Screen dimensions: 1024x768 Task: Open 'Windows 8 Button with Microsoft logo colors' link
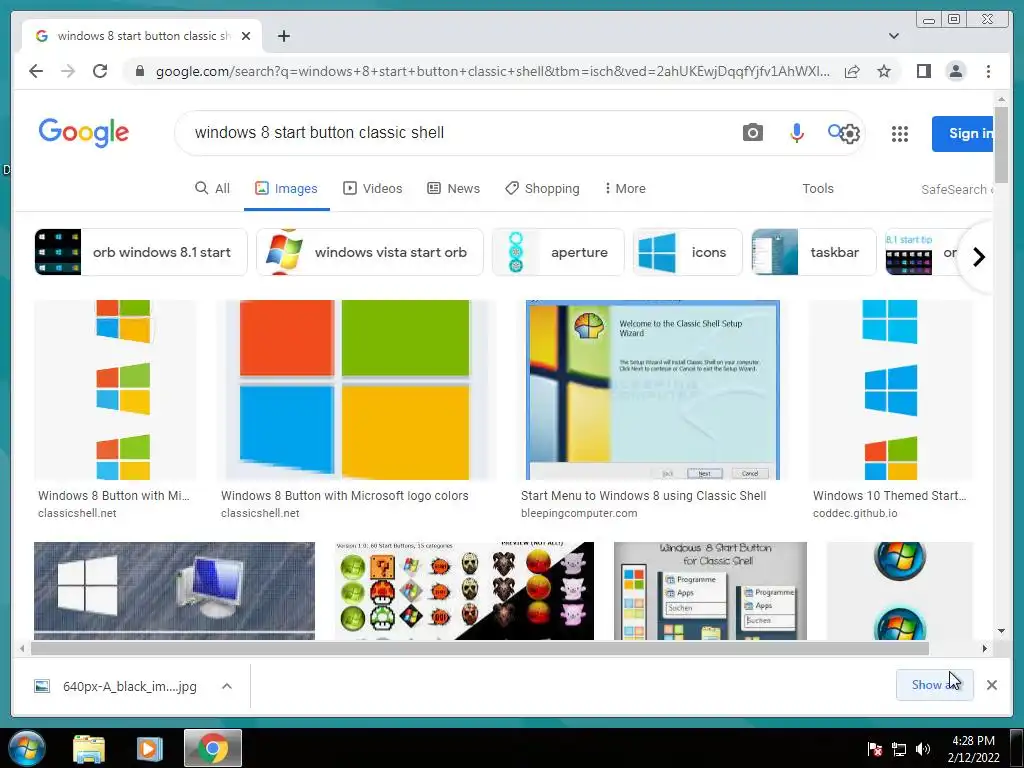tap(344, 496)
